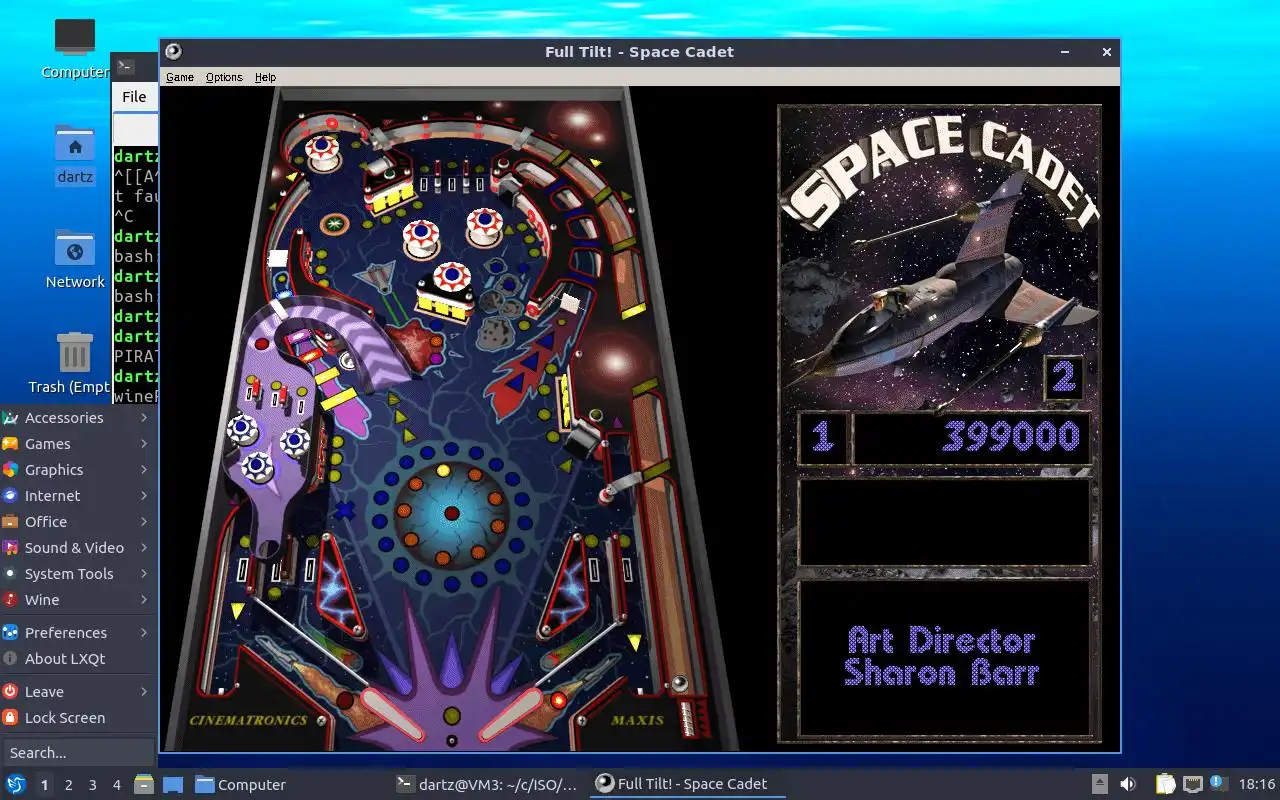Click the silver ball in the plunger lane

(679, 684)
